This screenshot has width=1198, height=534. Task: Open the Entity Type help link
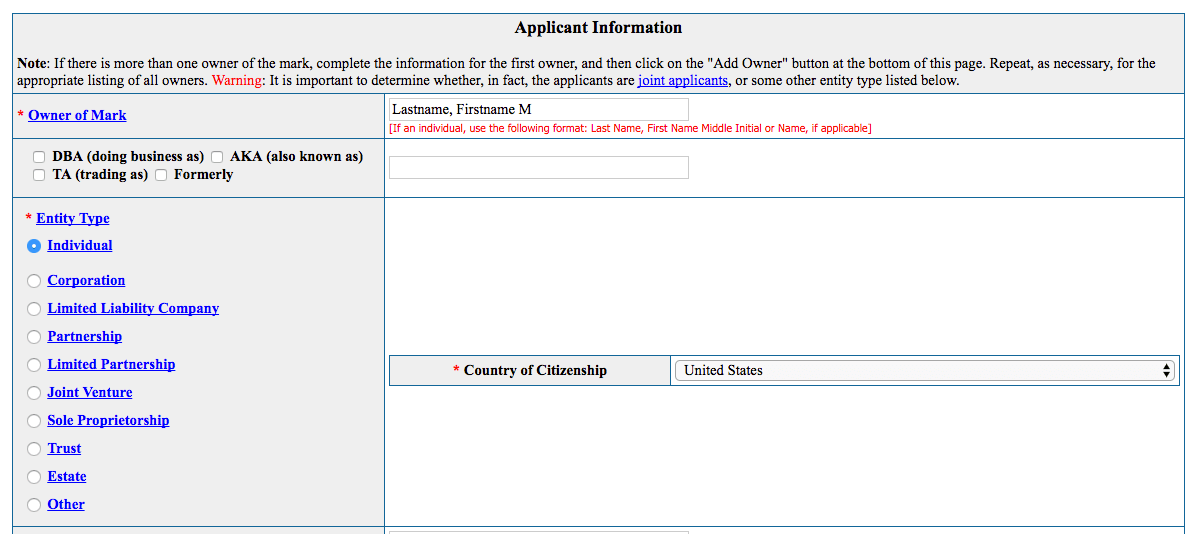pos(73,218)
